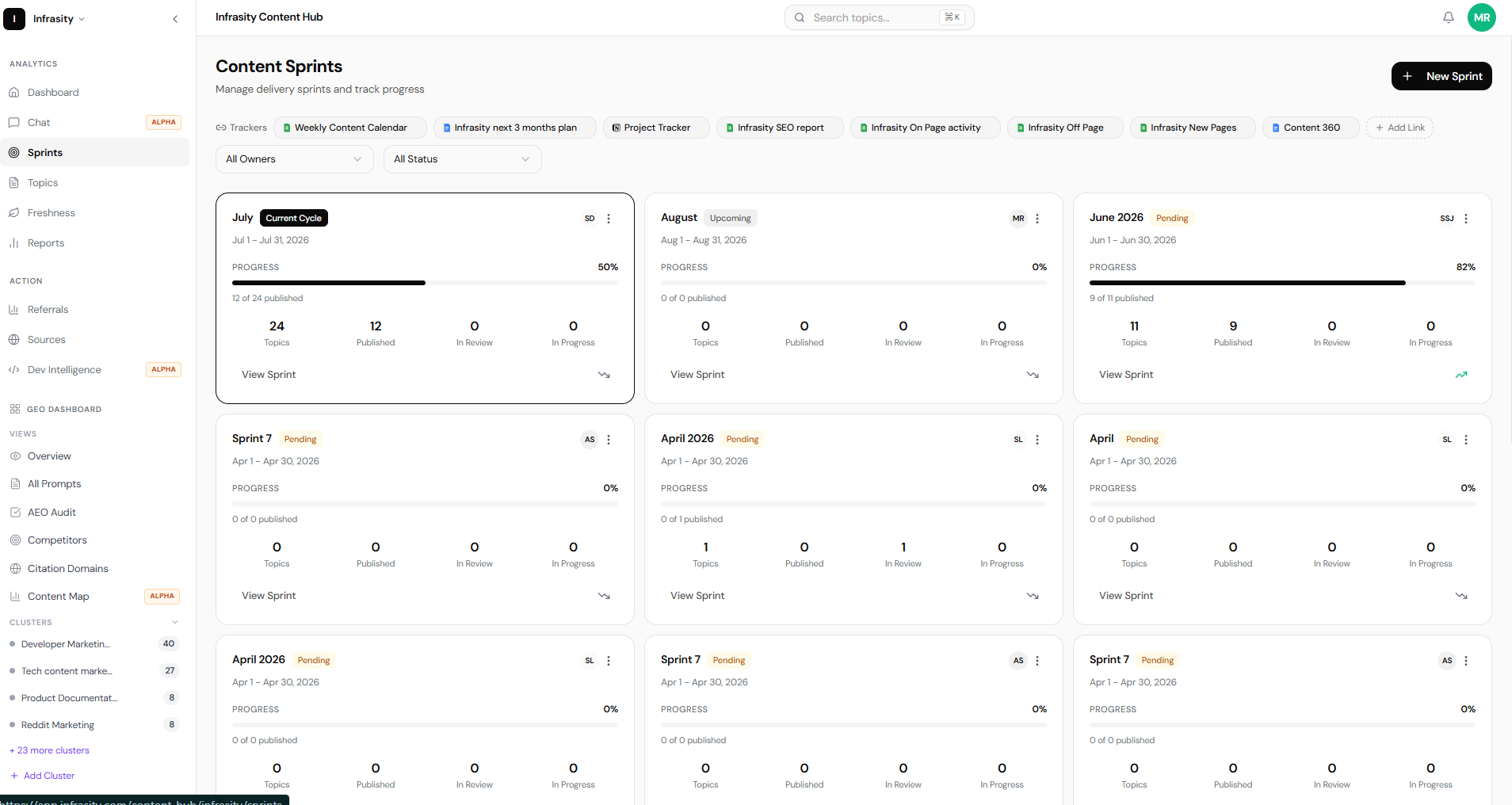Click the trend arrow on August sprint
This screenshot has height=805, width=1512.
[1033, 375]
